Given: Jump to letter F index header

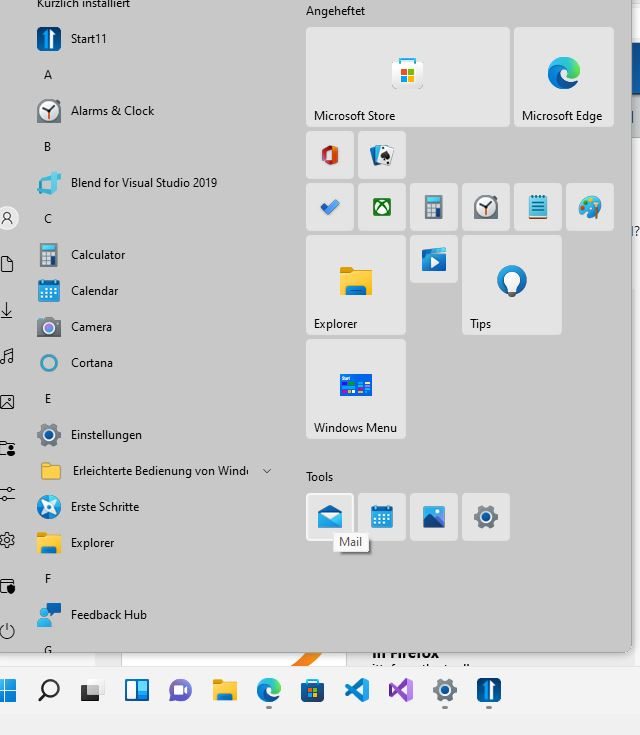Looking at the screenshot, I should click(x=47, y=579).
